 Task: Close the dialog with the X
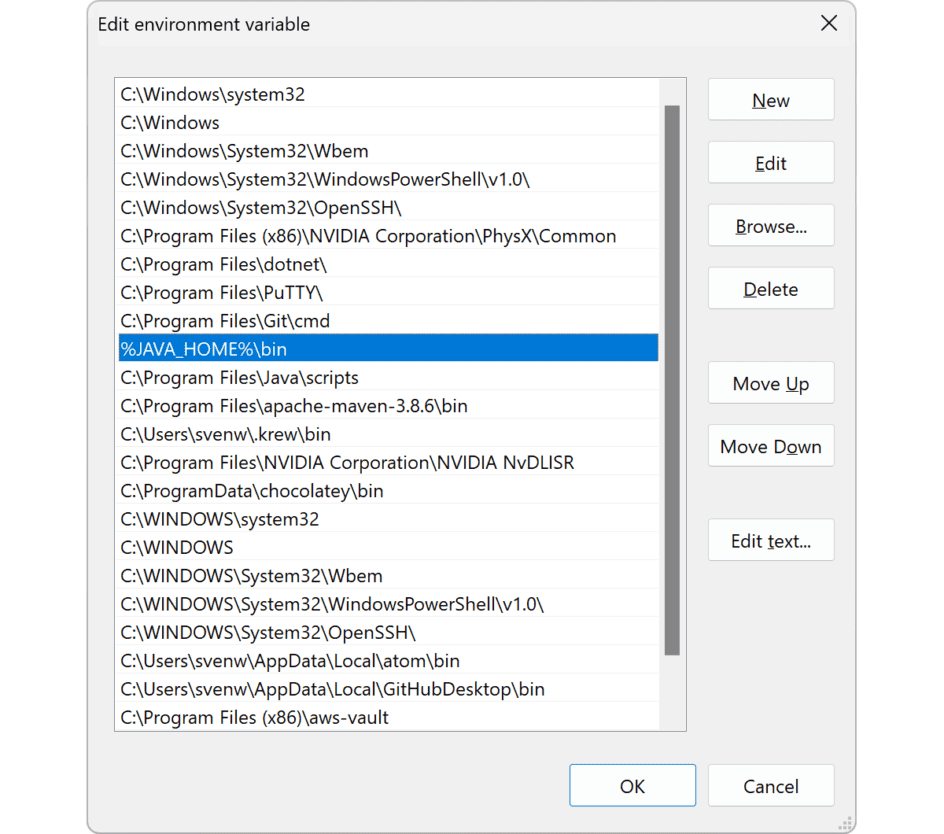[x=828, y=23]
